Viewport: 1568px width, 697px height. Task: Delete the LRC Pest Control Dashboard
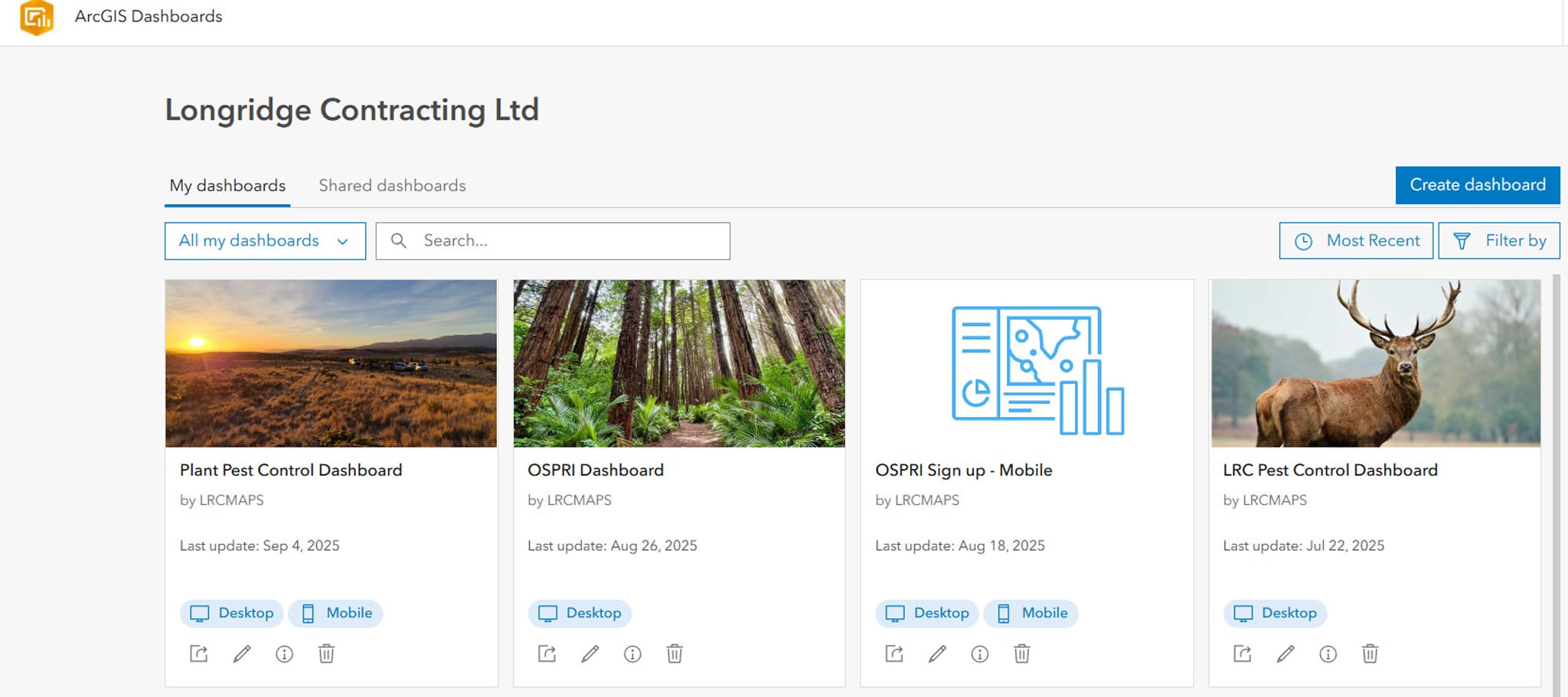coord(1370,653)
